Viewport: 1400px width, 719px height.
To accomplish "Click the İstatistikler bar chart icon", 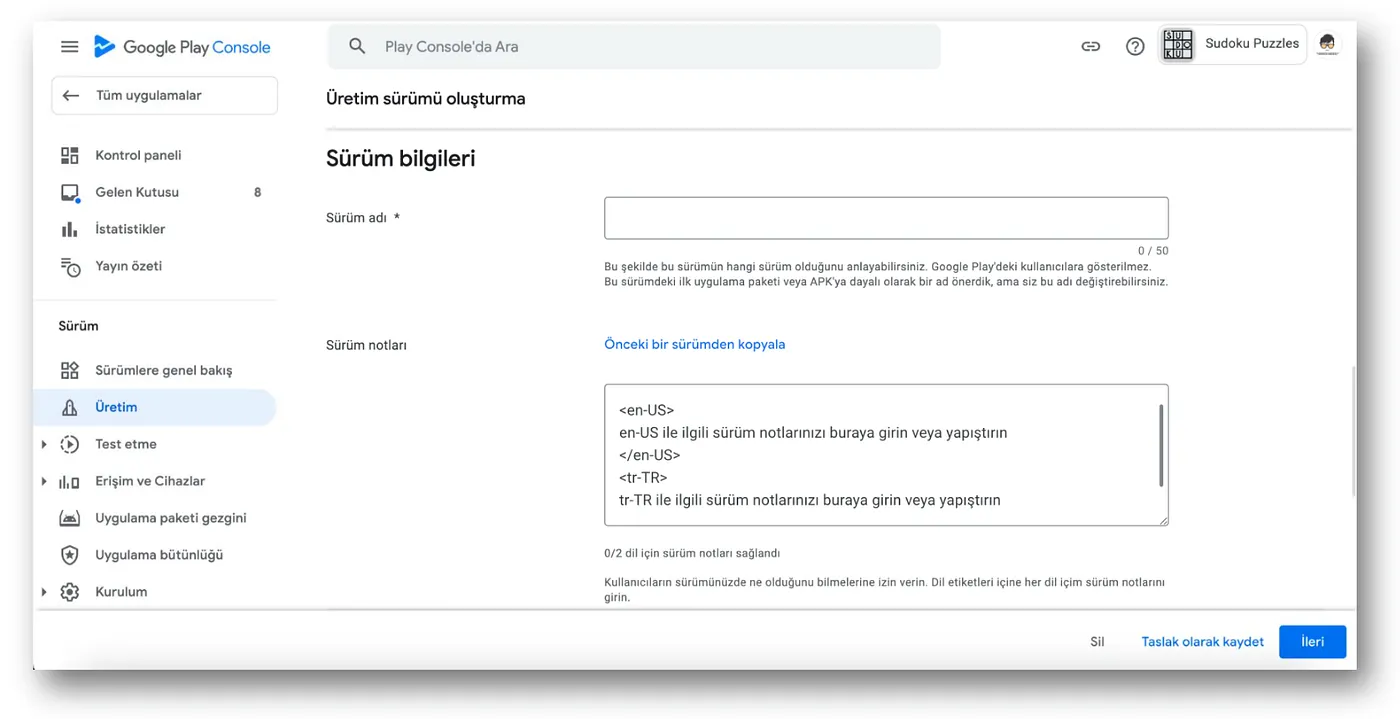I will click(x=70, y=229).
